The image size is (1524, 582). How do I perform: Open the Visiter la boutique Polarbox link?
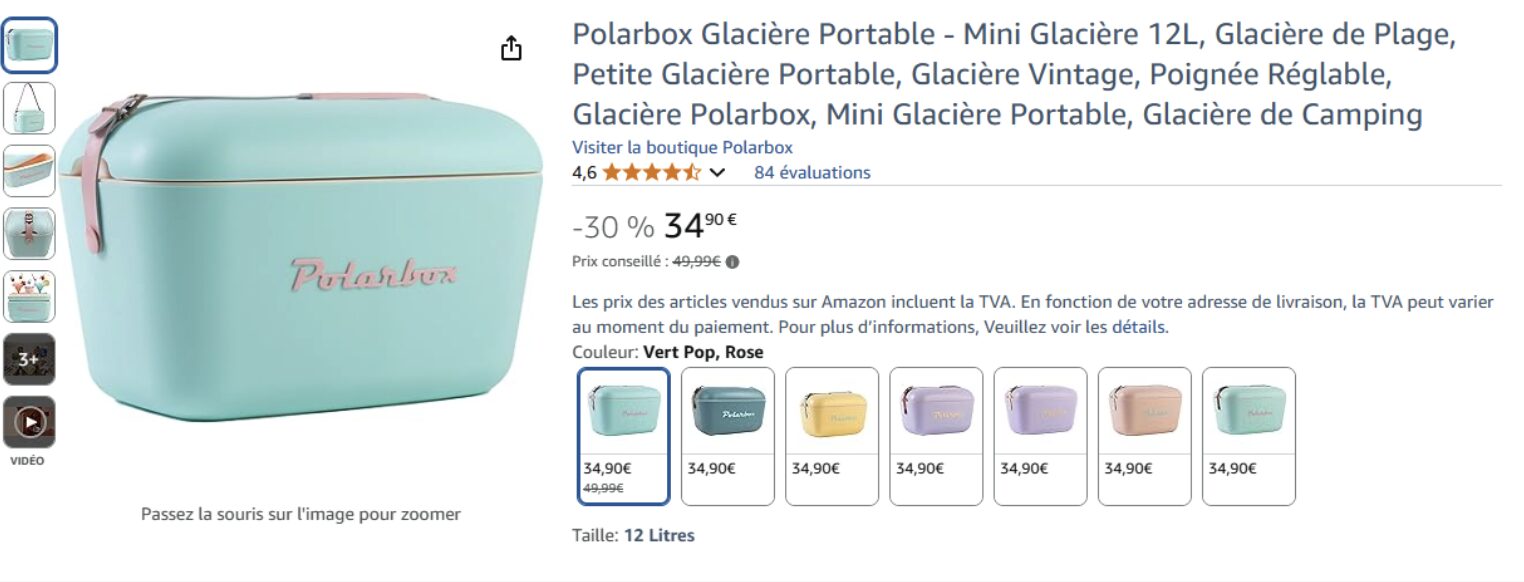coord(682,147)
